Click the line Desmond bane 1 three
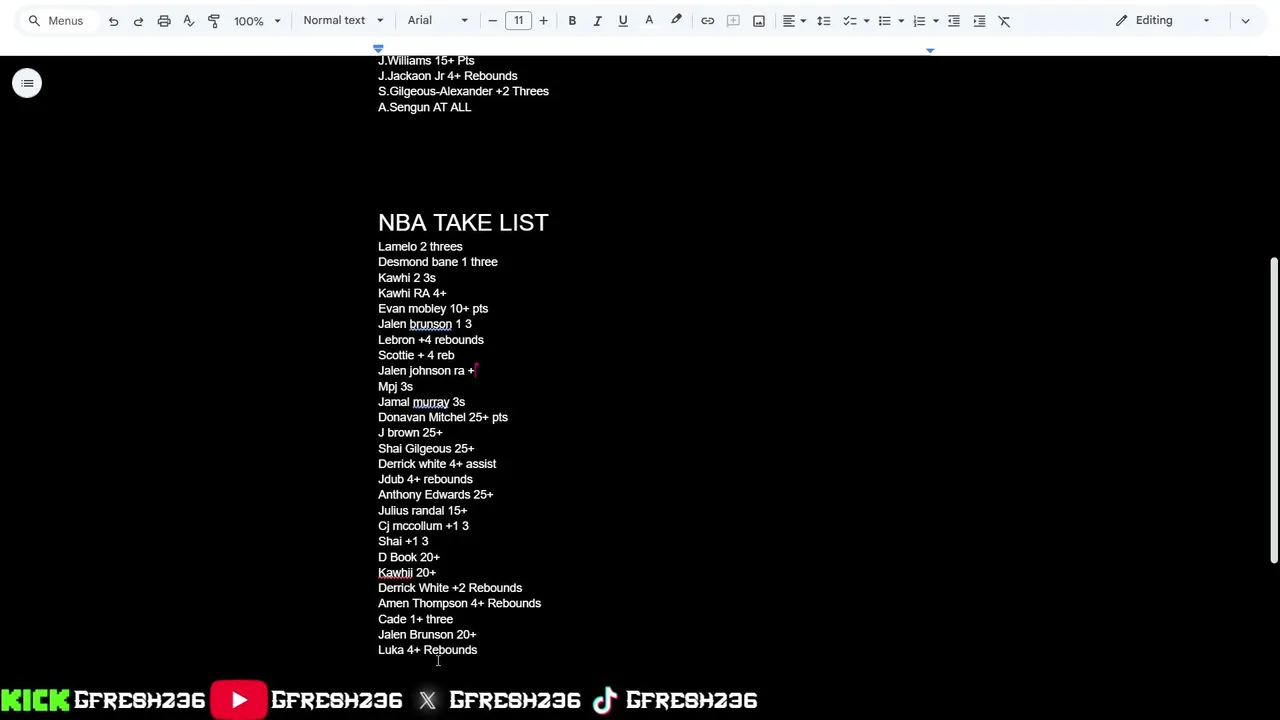 [x=438, y=262]
